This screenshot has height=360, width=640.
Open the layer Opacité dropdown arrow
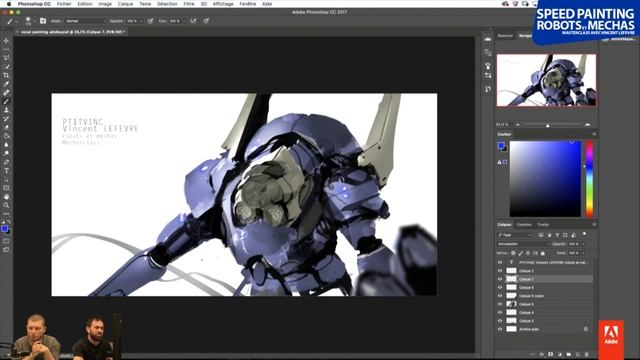point(583,244)
